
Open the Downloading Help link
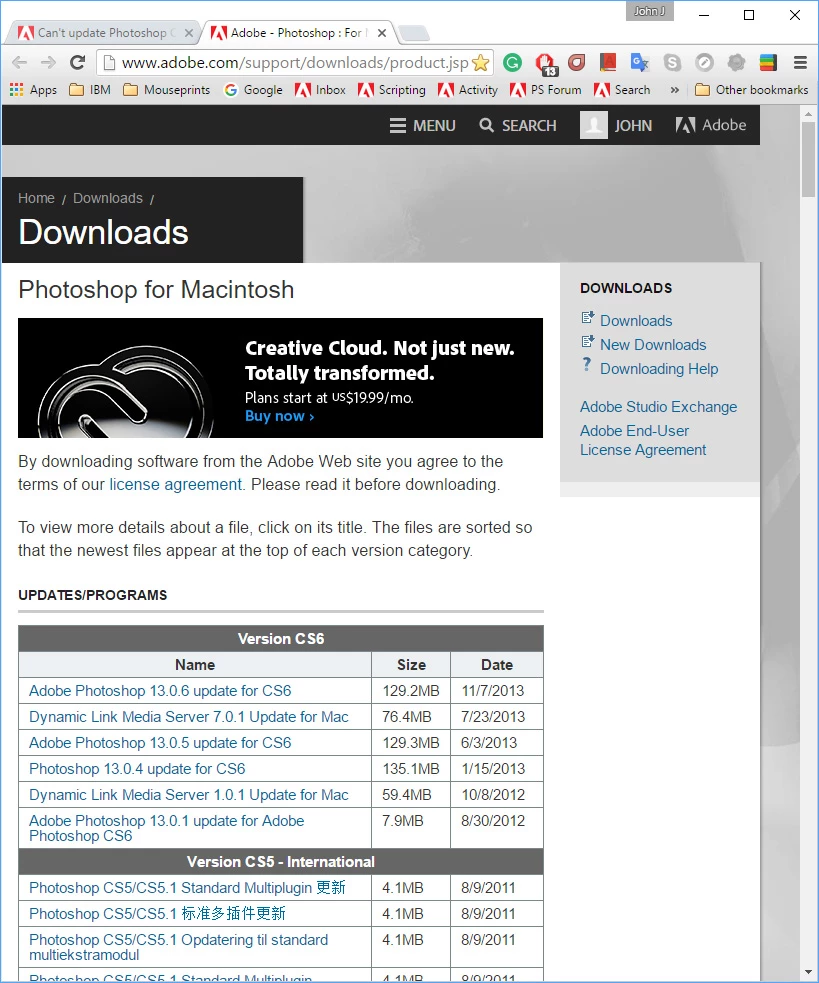659,369
